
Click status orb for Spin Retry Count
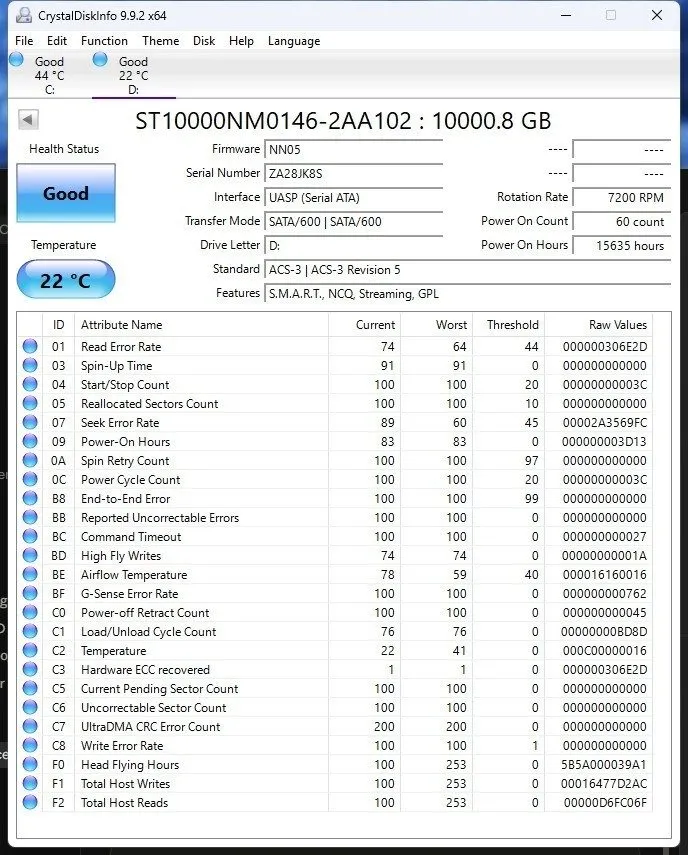tap(30, 460)
